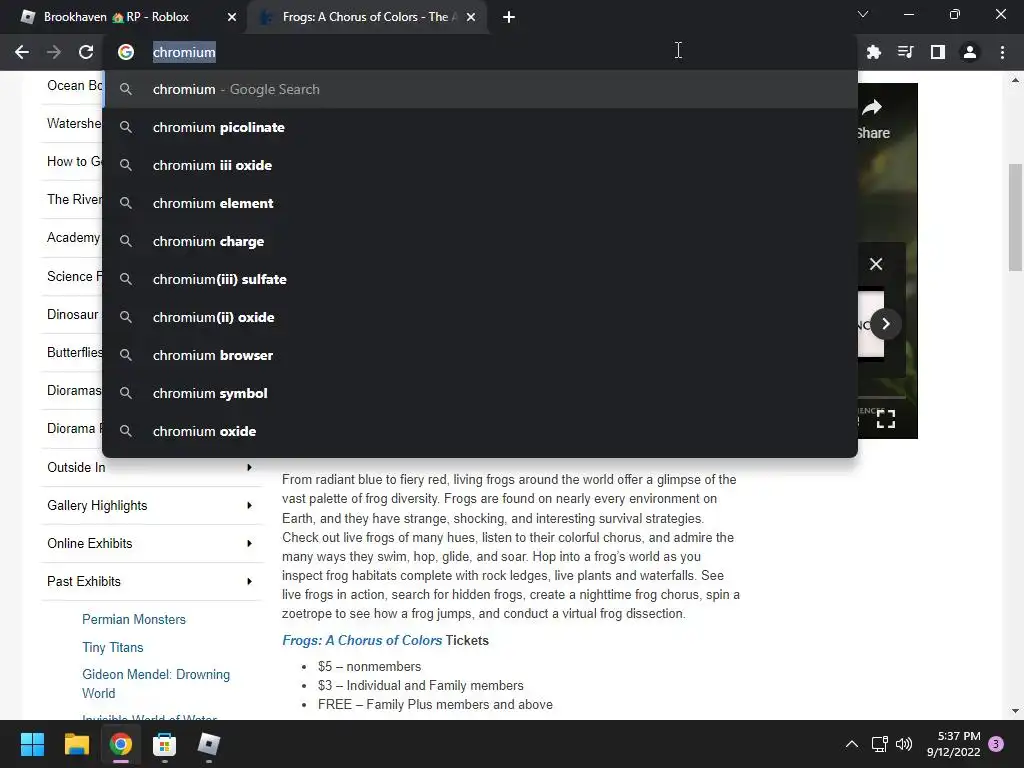Pick the 'chromium iii oxide' suggestion
The image size is (1024, 768).
point(480,165)
